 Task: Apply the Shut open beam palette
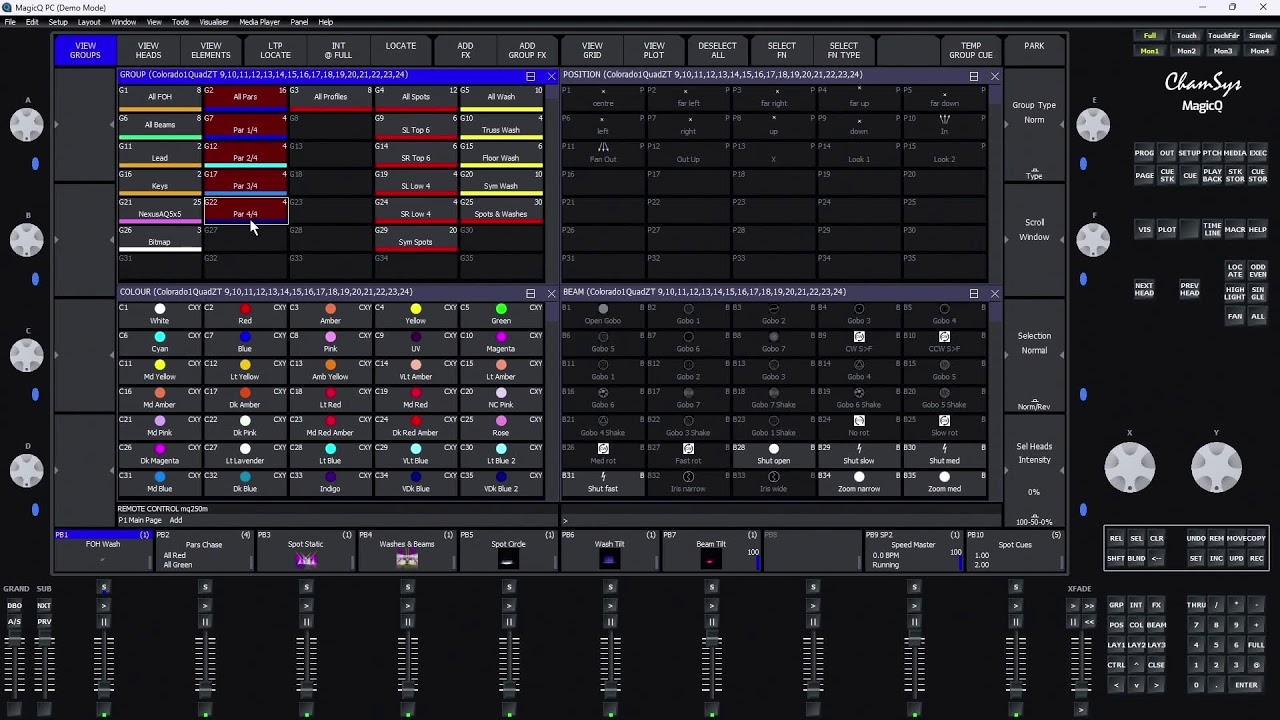point(773,454)
